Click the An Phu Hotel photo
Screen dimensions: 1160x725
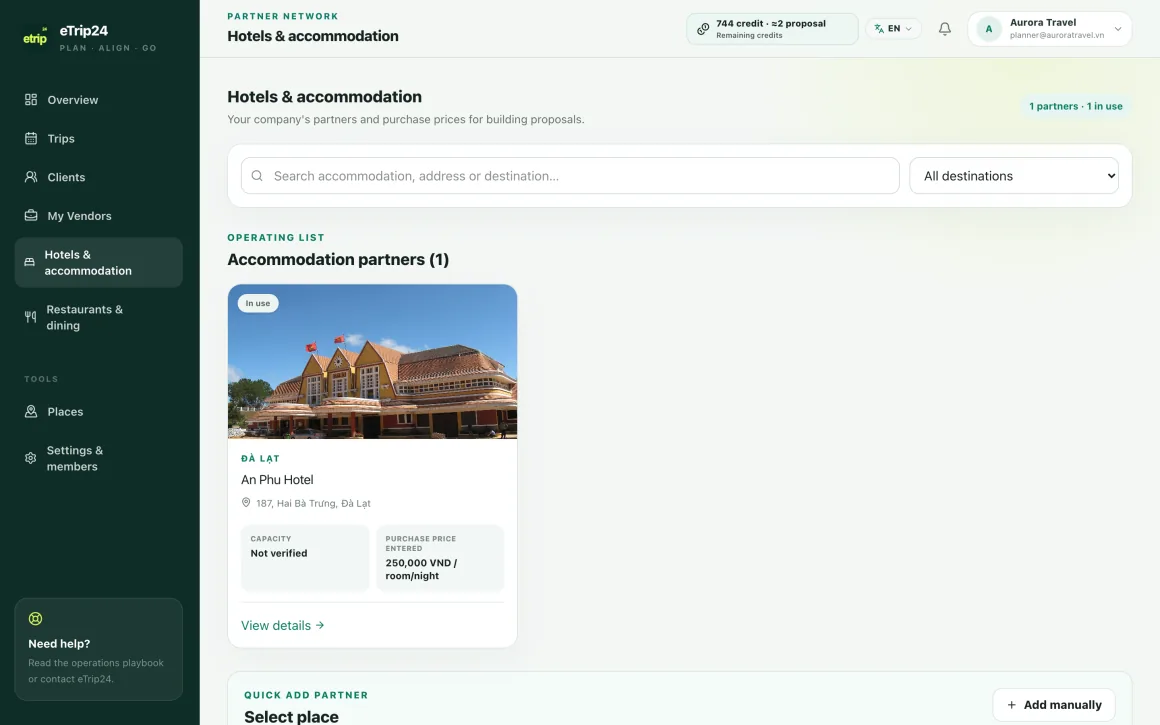coord(372,361)
